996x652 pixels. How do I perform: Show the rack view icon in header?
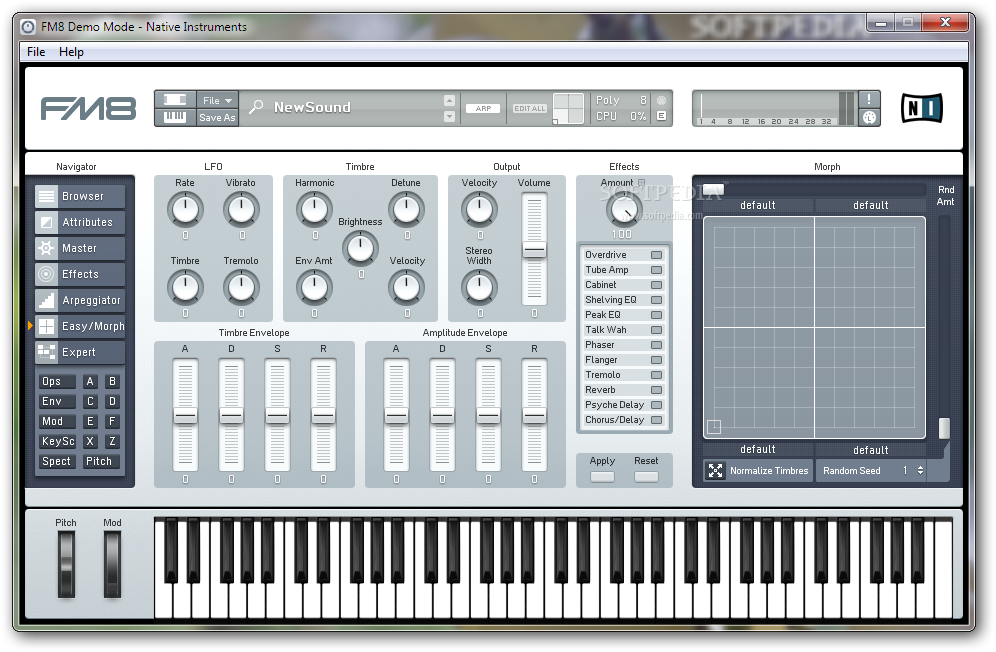[175, 100]
